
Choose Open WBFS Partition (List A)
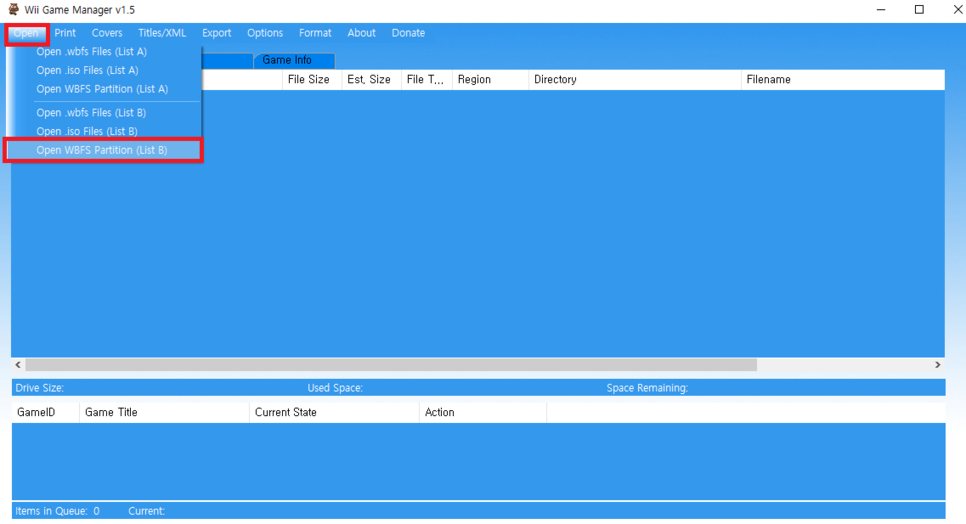104,89
